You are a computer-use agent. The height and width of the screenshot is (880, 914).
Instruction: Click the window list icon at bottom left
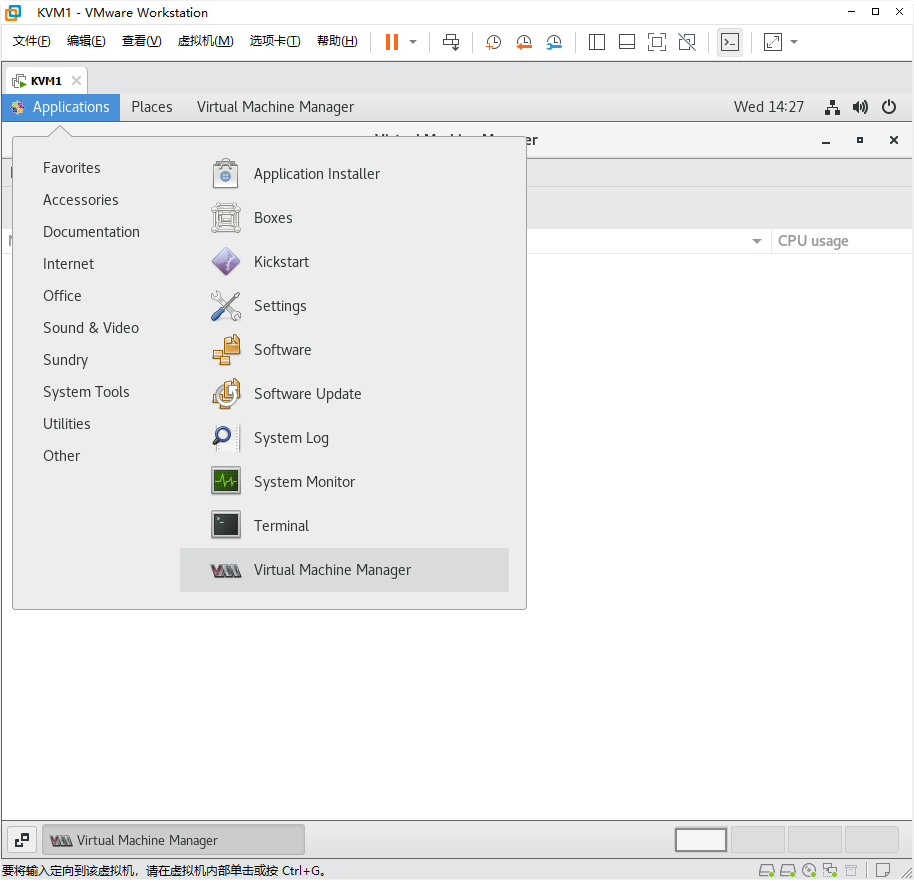tap(22, 840)
